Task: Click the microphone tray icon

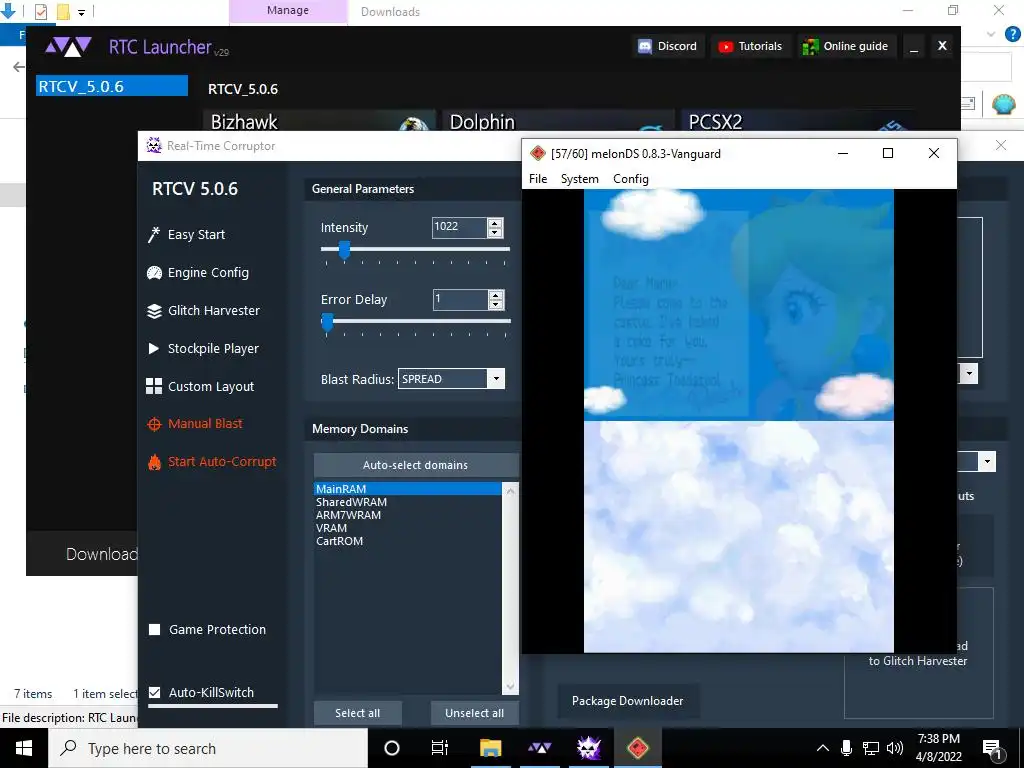Action: 846,748
